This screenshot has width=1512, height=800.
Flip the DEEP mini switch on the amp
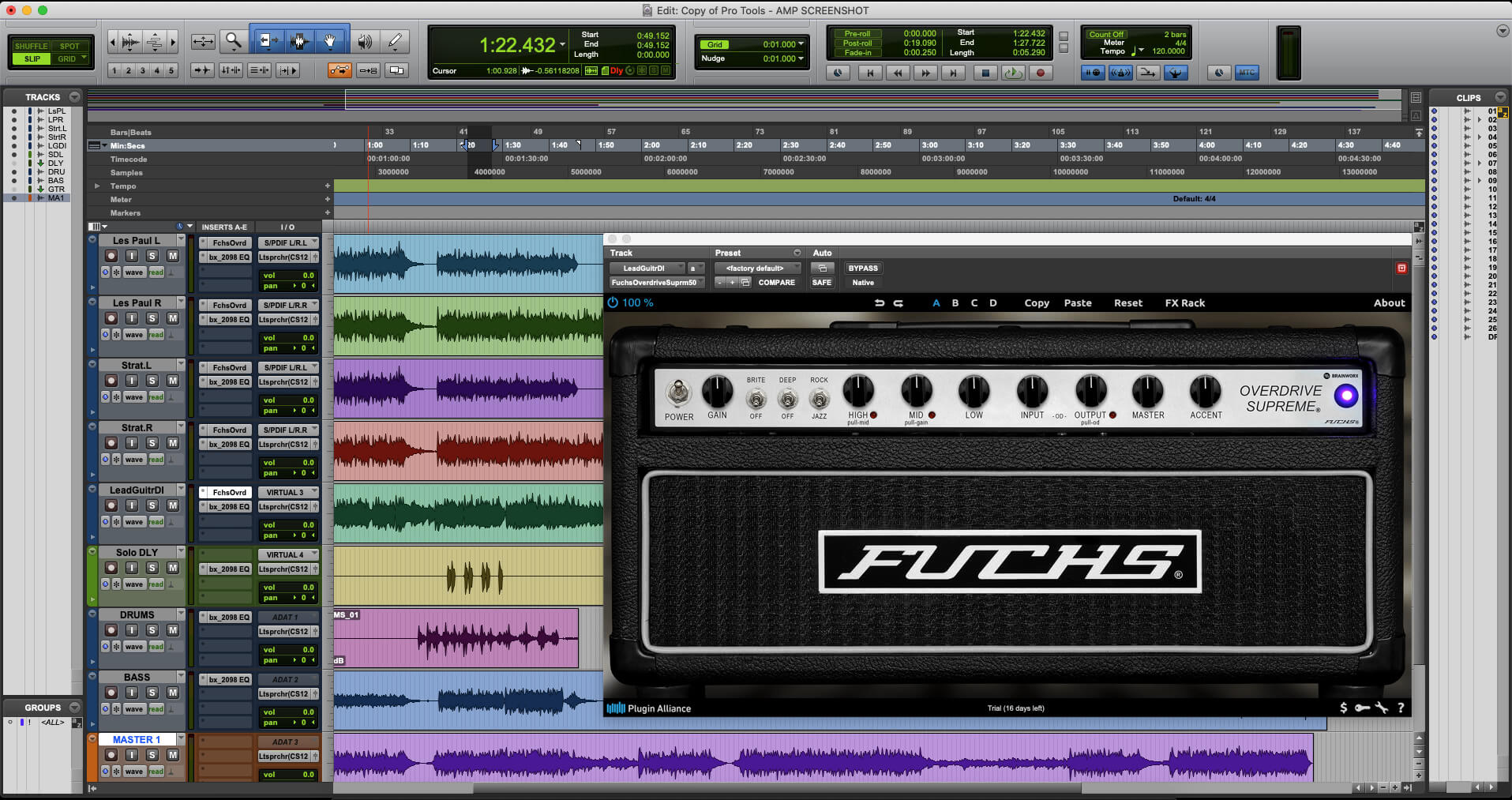[787, 399]
